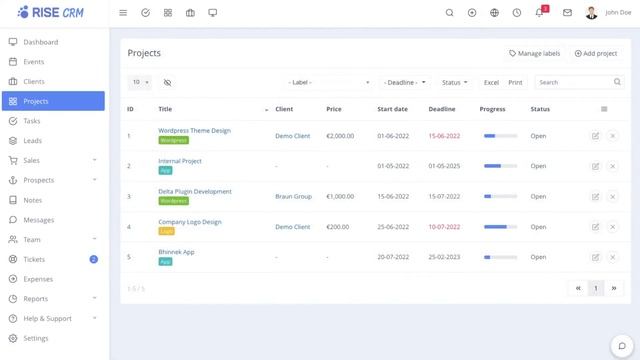Viewport: 640px width, 360px height.
Task: Open the Status filter dropdown
Action: pos(454,82)
